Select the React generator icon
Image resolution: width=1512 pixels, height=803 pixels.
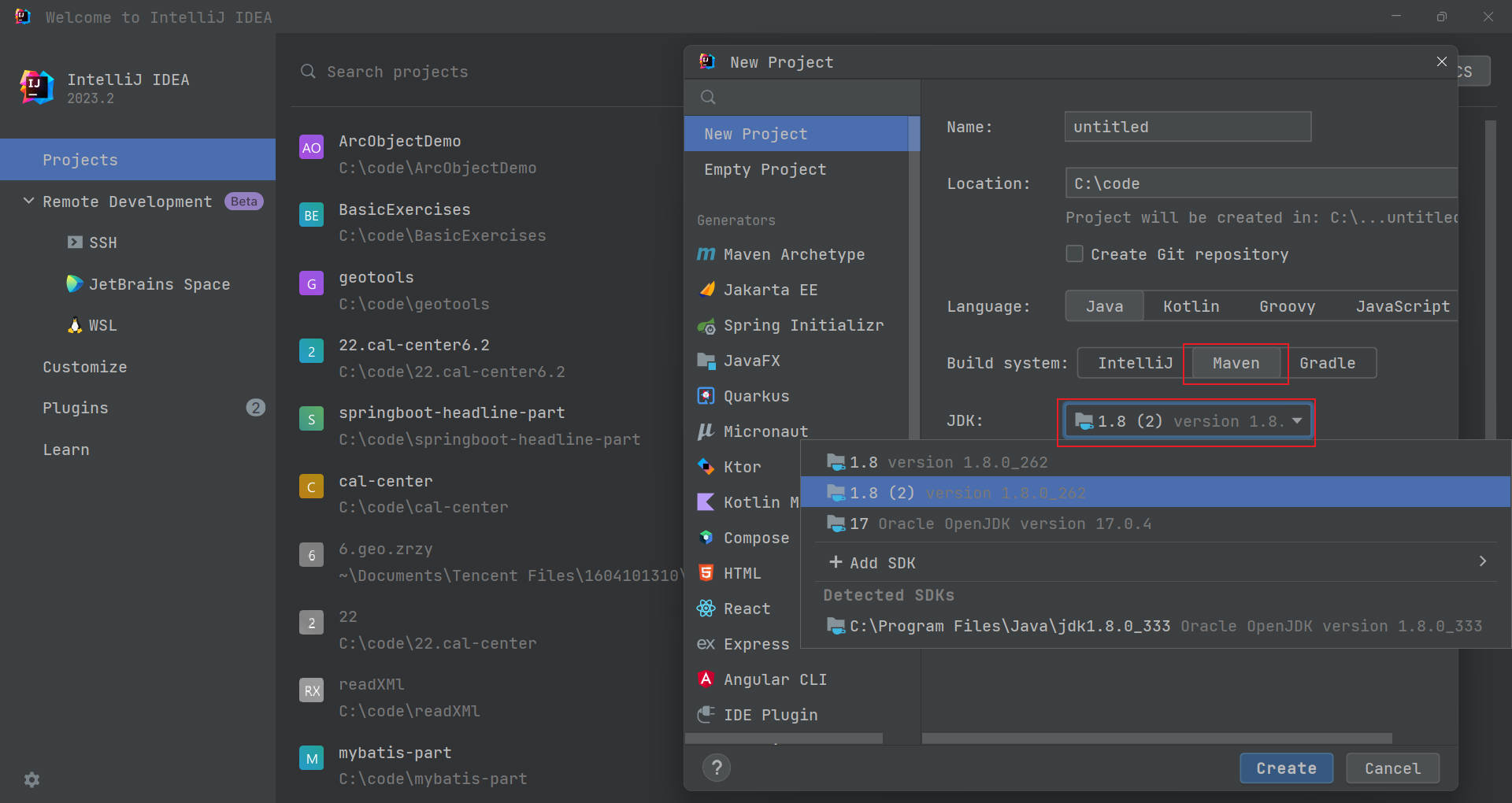click(706, 609)
